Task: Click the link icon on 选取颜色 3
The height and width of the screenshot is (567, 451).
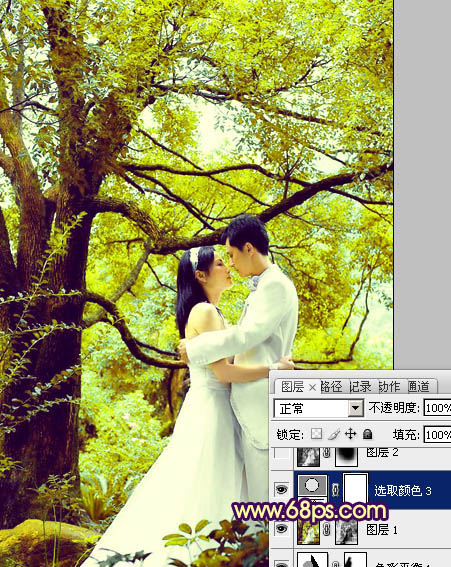Action: pos(335,490)
